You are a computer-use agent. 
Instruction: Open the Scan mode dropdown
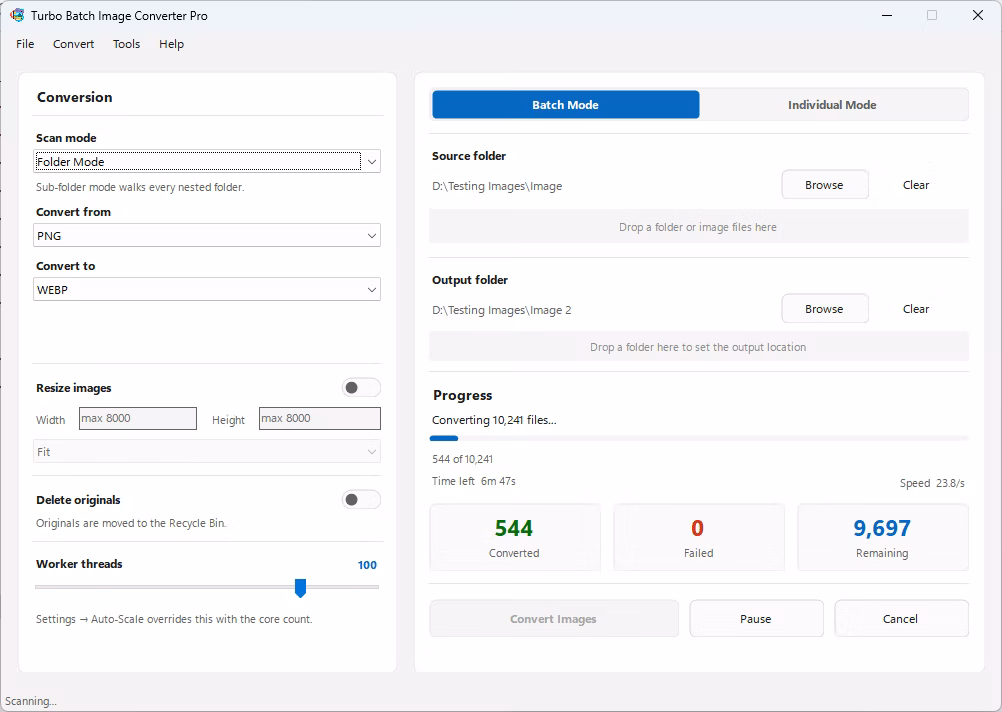pyautogui.click(x=206, y=162)
